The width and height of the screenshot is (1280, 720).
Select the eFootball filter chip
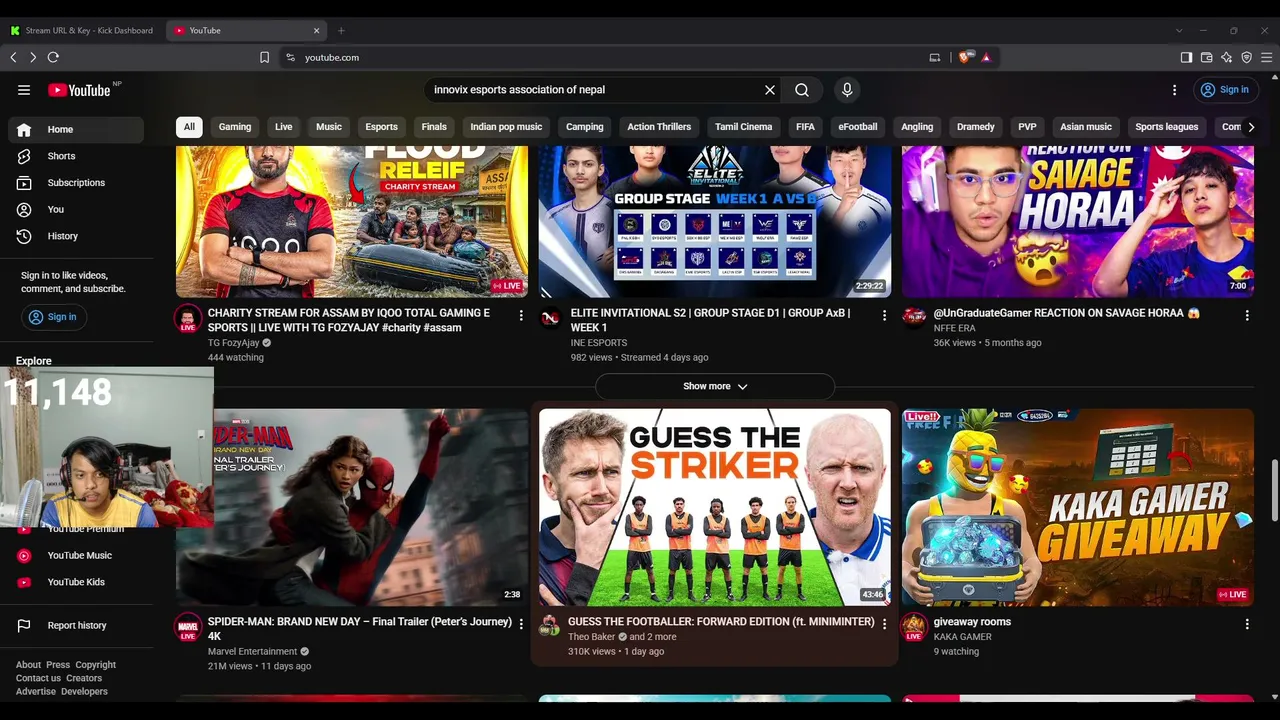858,127
